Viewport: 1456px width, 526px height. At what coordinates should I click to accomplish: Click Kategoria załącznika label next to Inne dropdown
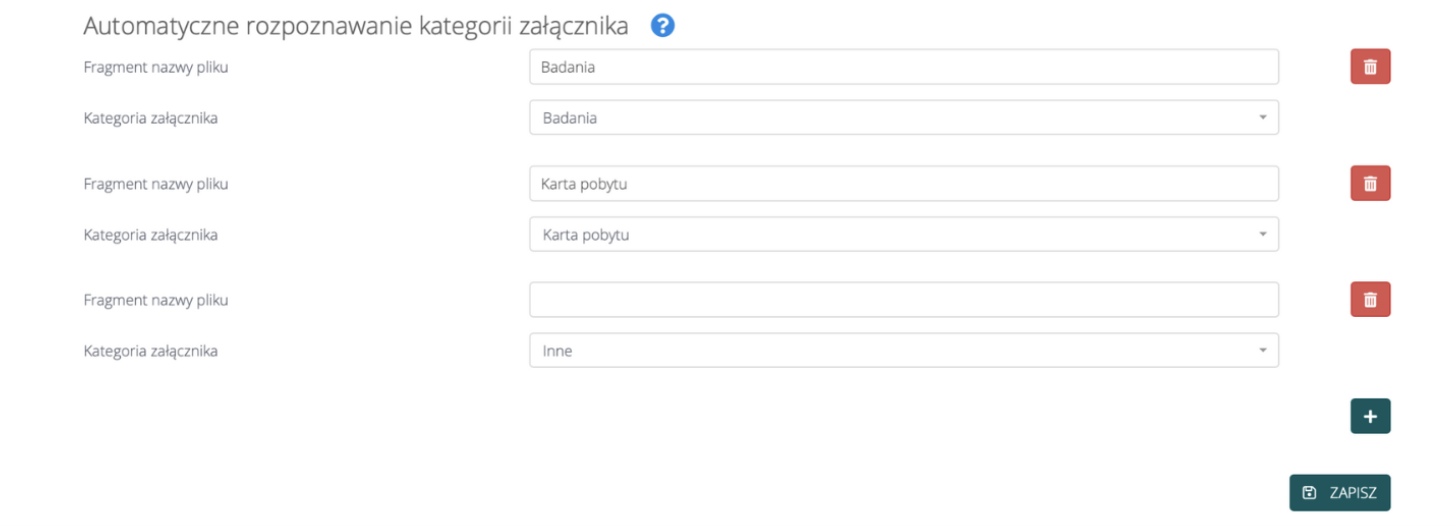point(150,351)
